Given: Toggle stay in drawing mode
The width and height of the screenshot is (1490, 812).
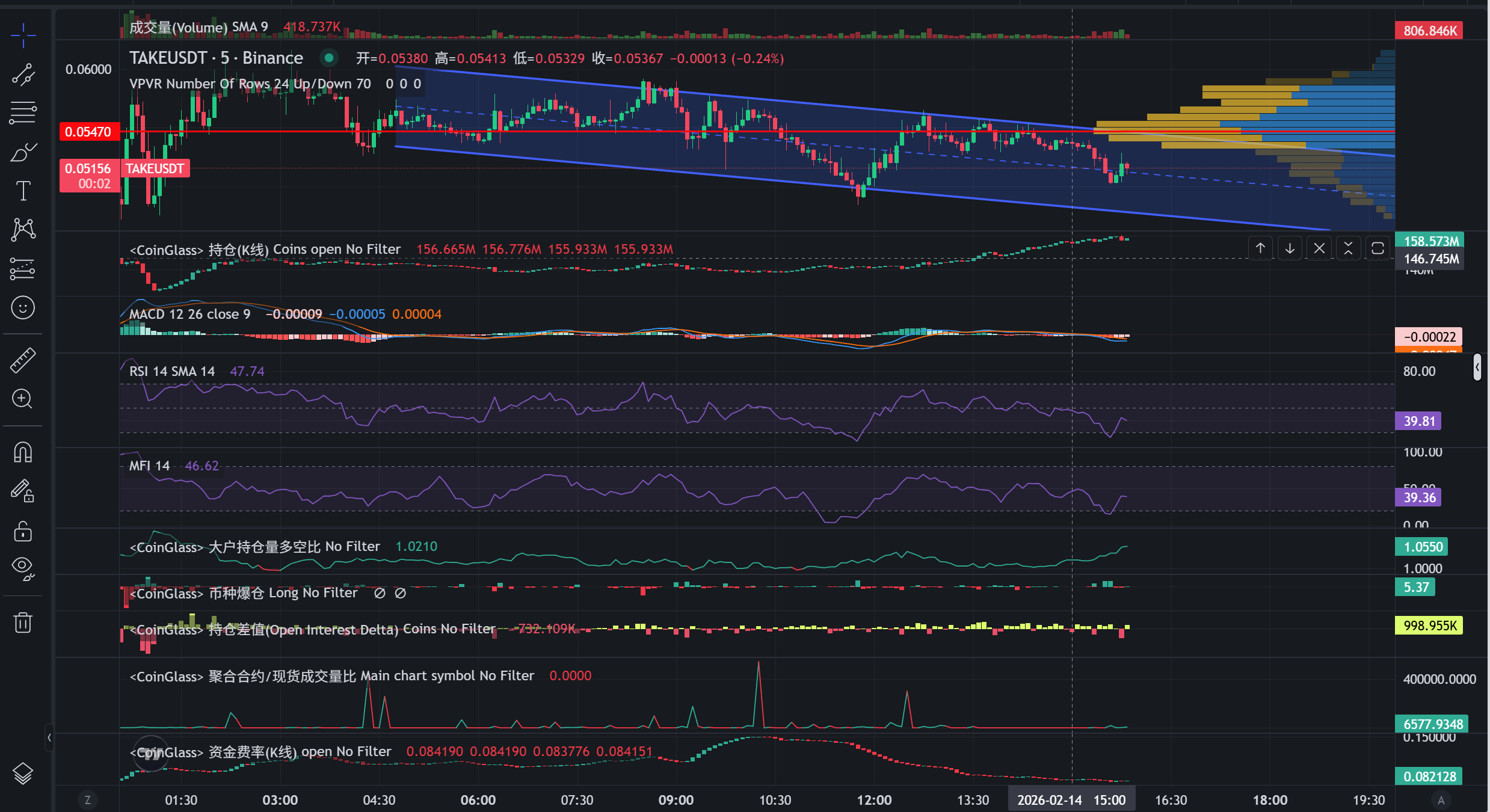Looking at the screenshot, I should coord(23,491).
